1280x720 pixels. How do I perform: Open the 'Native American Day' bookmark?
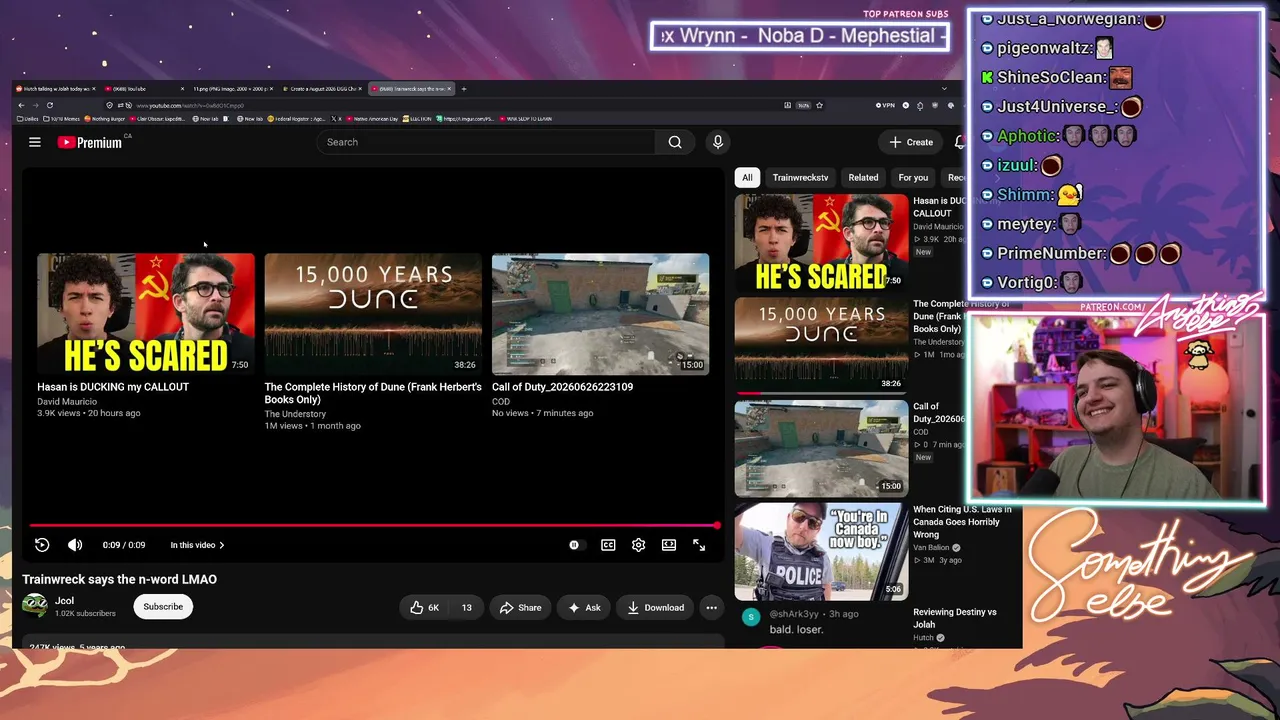pyautogui.click(x=373, y=119)
